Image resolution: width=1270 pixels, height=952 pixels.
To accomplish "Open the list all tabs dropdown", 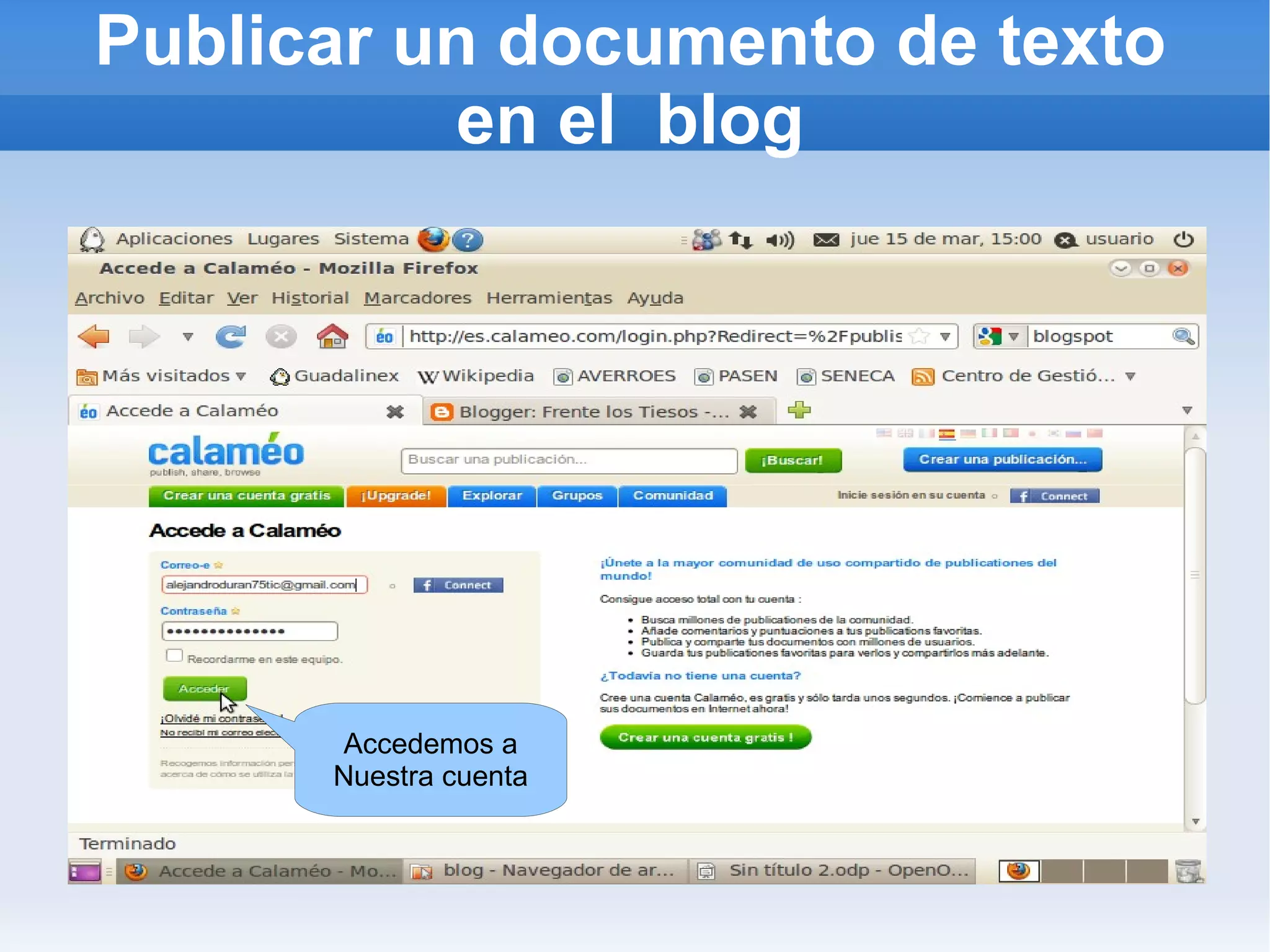I will (1187, 411).
